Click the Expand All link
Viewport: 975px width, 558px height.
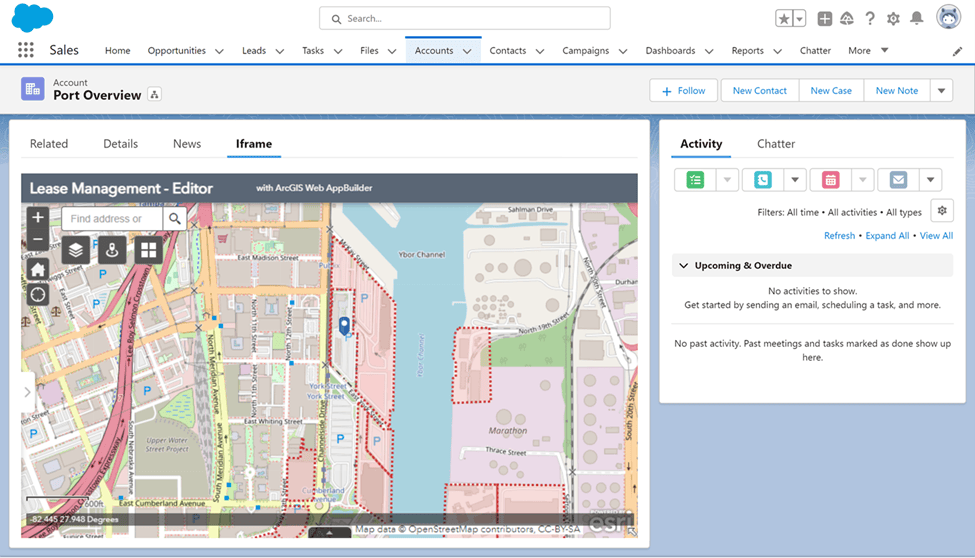coord(887,236)
